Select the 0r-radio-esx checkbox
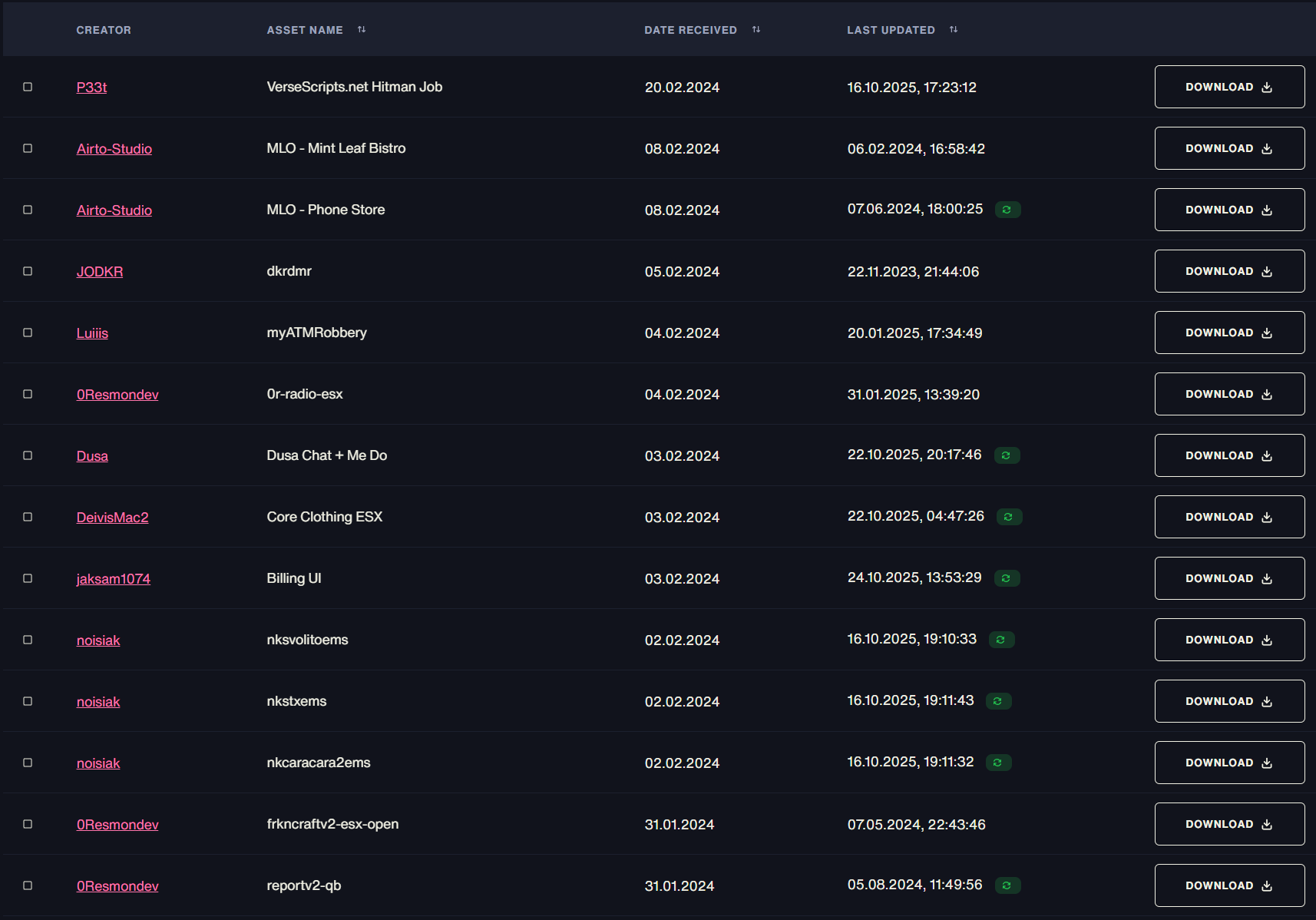Viewport: 1316px width, 920px height. click(x=28, y=394)
